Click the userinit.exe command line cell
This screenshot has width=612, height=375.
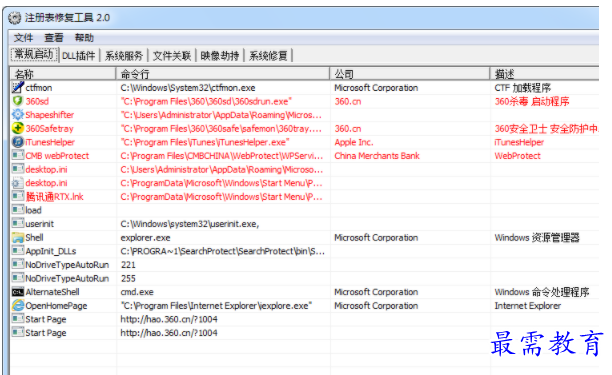click(190, 224)
